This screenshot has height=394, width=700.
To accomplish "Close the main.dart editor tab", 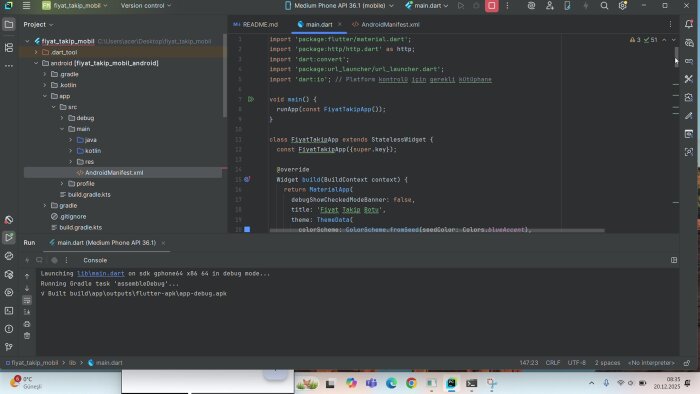I will click(340, 24).
